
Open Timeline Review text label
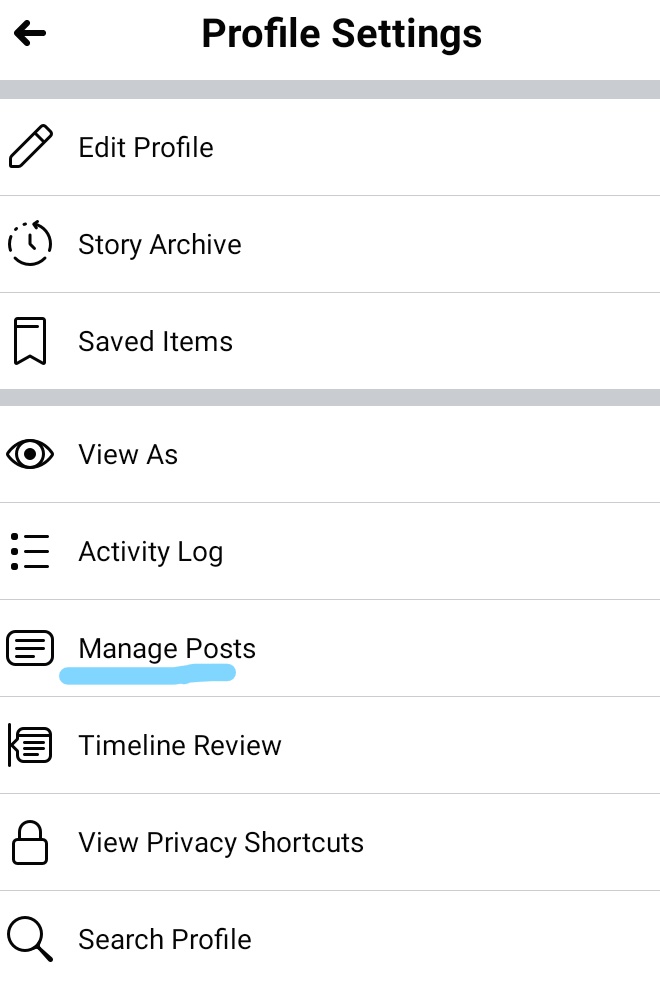[180, 746]
